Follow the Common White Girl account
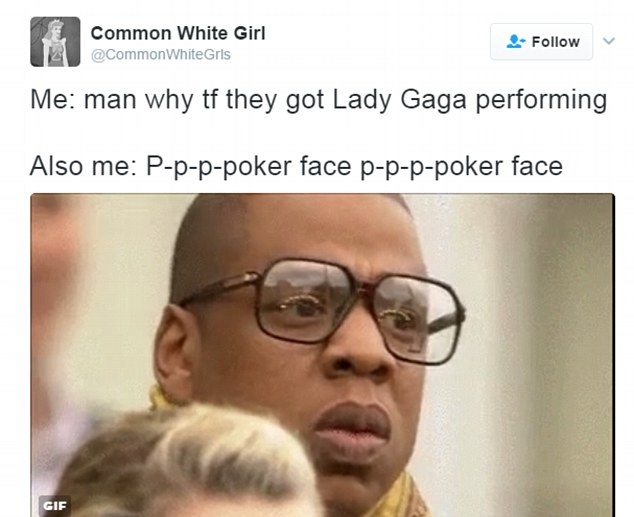Screen dimensions: 634x517 [541, 42]
